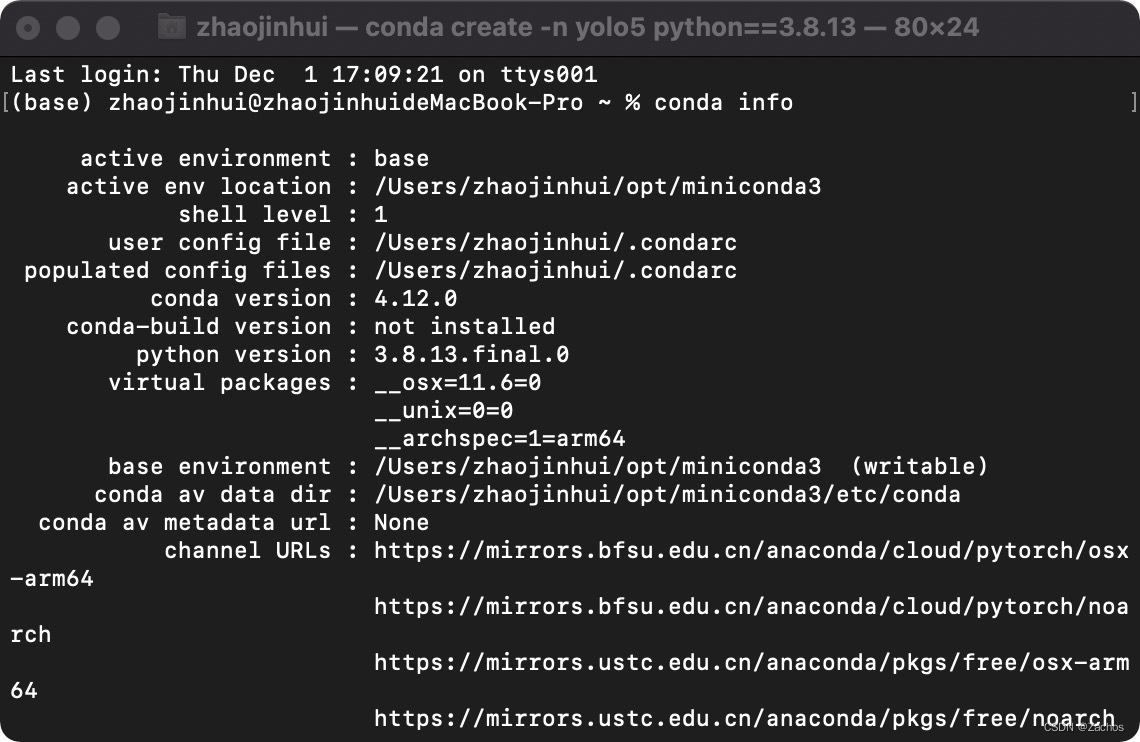Screen dimensions: 1140x742
Task: Click the ustc free osx-arm64 mirror URL
Action: click(x=750, y=662)
